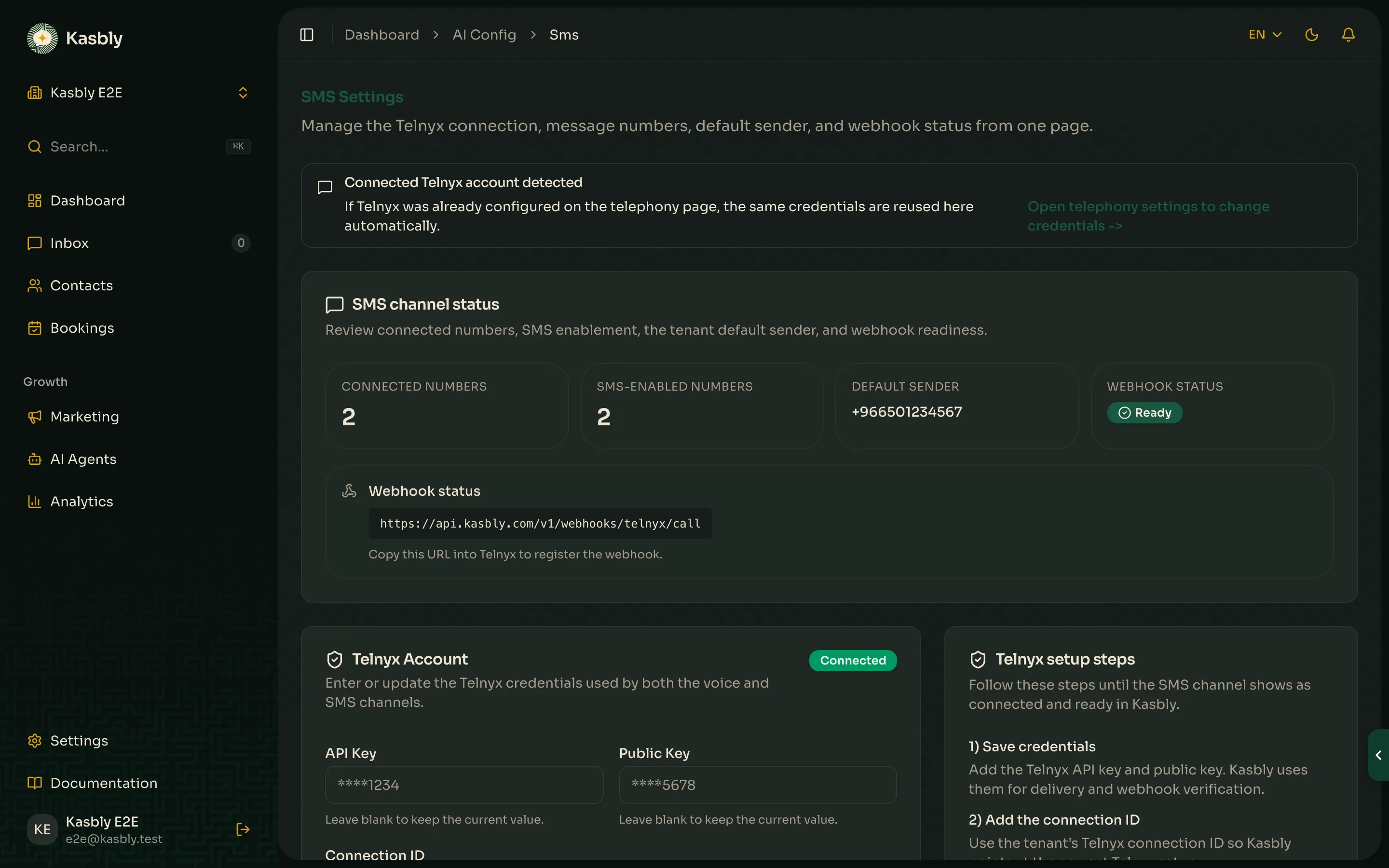The height and width of the screenshot is (868, 1389).
Task: Click the SMS-Enabled Numbers card
Action: [x=701, y=406]
